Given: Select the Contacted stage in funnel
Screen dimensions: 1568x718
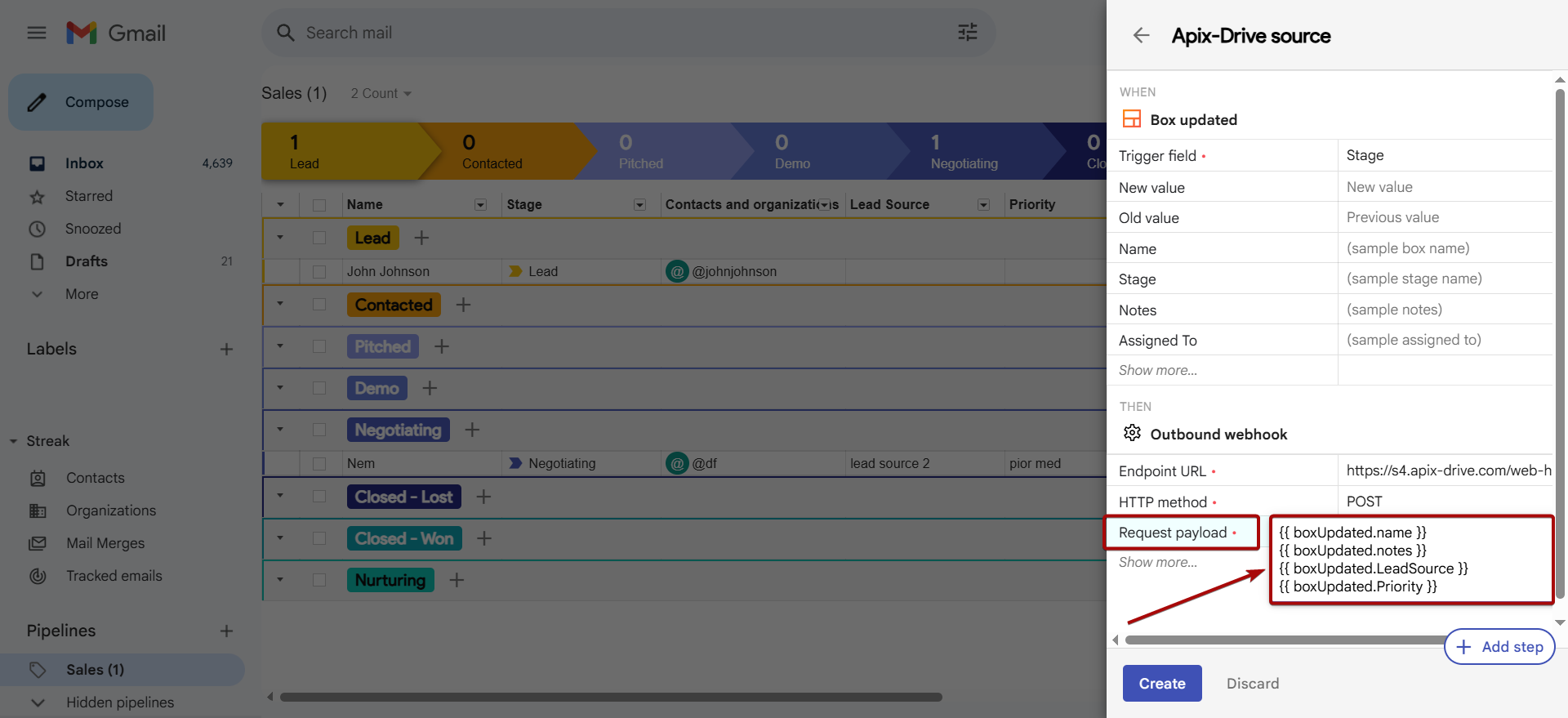Looking at the screenshot, I should [506, 151].
